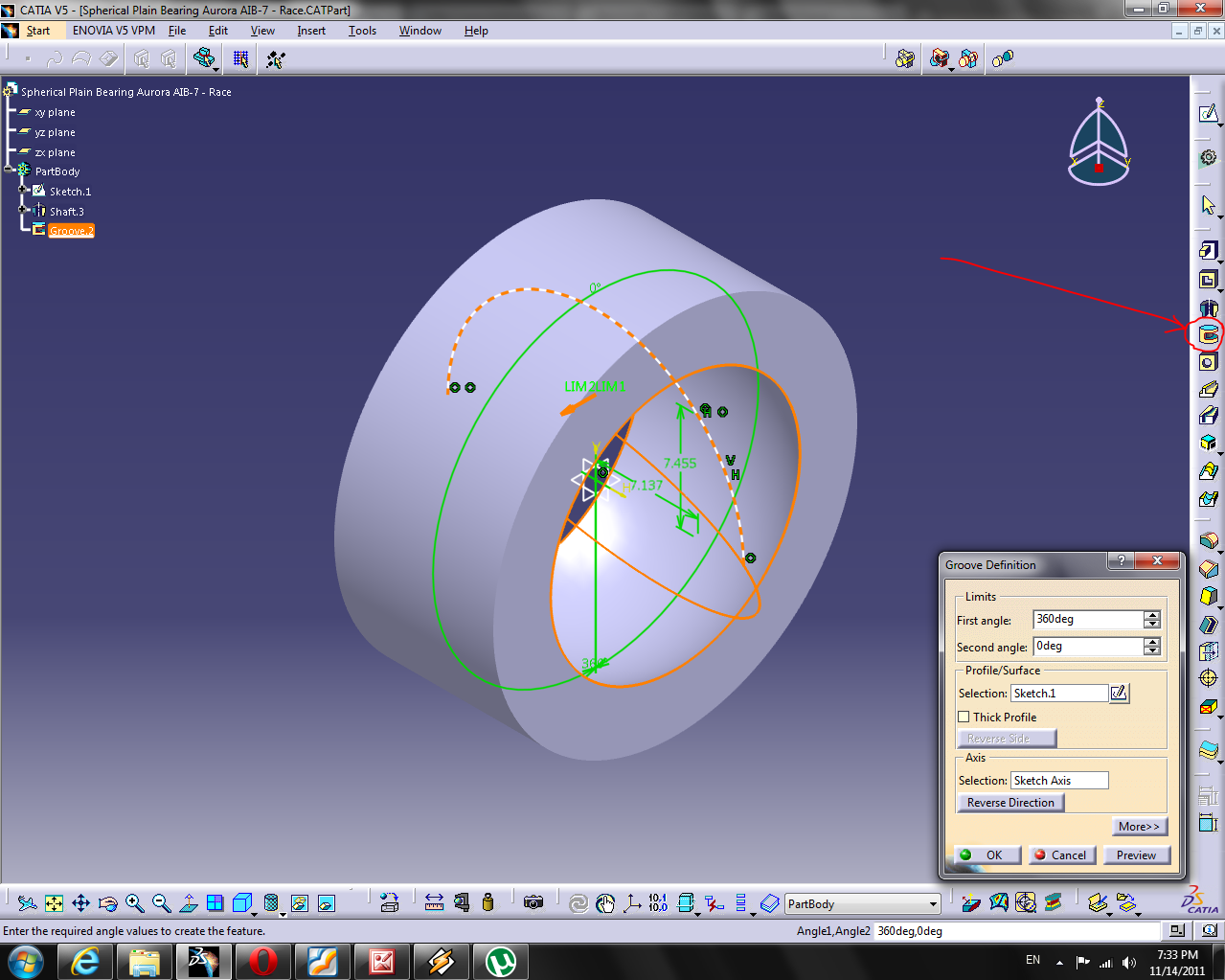Open Opera browser from the taskbar
The height and width of the screenshot is (980, 1225).
click(263, 961)
